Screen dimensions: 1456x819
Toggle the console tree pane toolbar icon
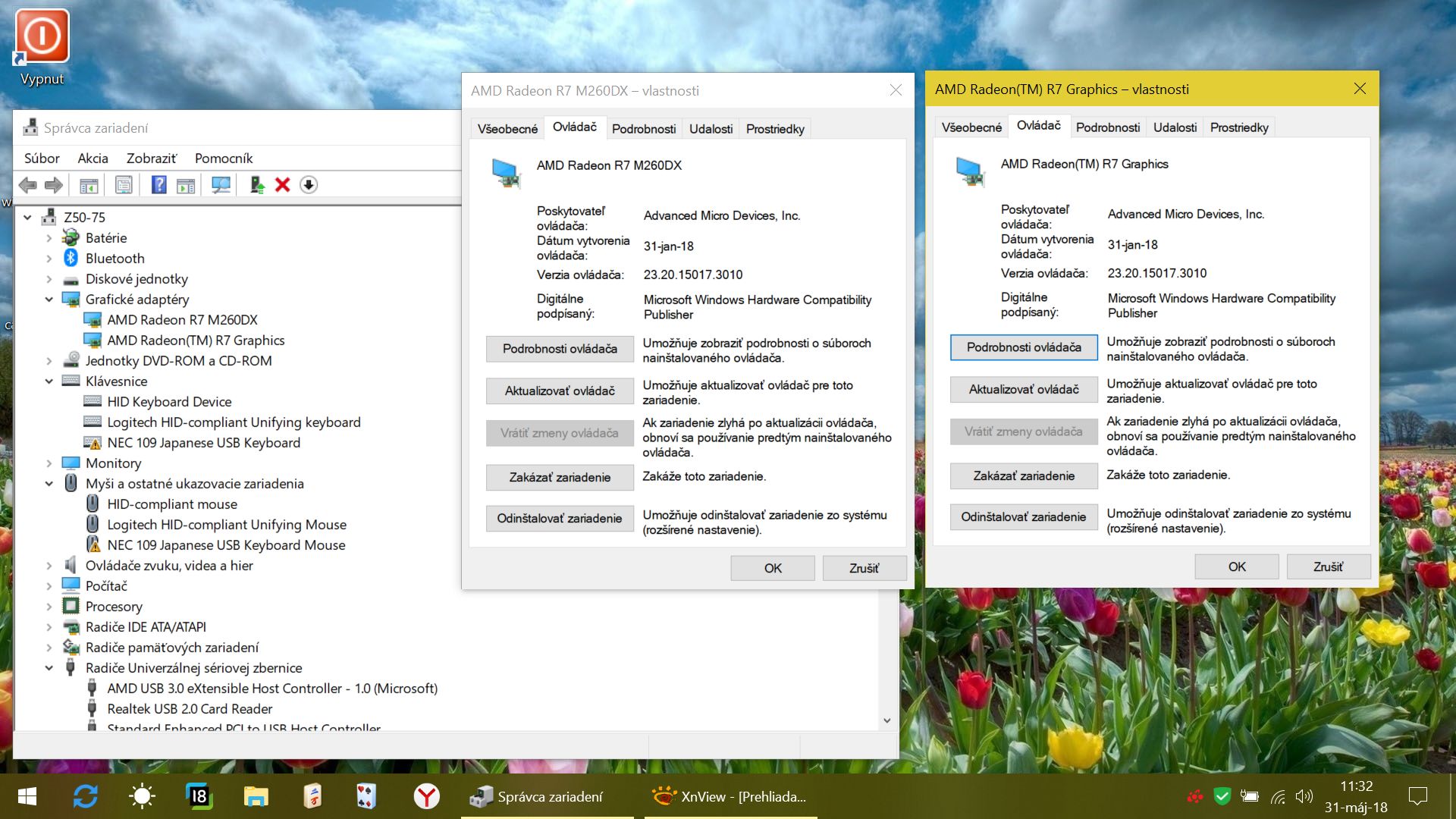[x=89, y=185]
